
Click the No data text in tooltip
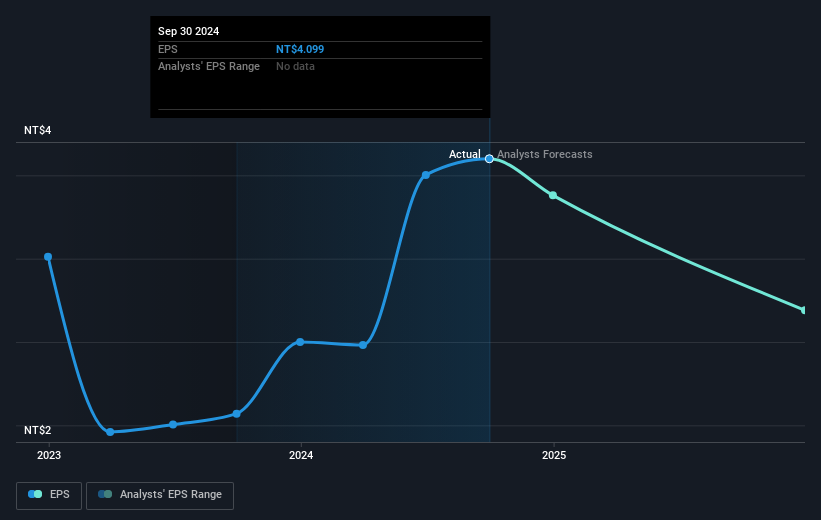coord(295,67)
